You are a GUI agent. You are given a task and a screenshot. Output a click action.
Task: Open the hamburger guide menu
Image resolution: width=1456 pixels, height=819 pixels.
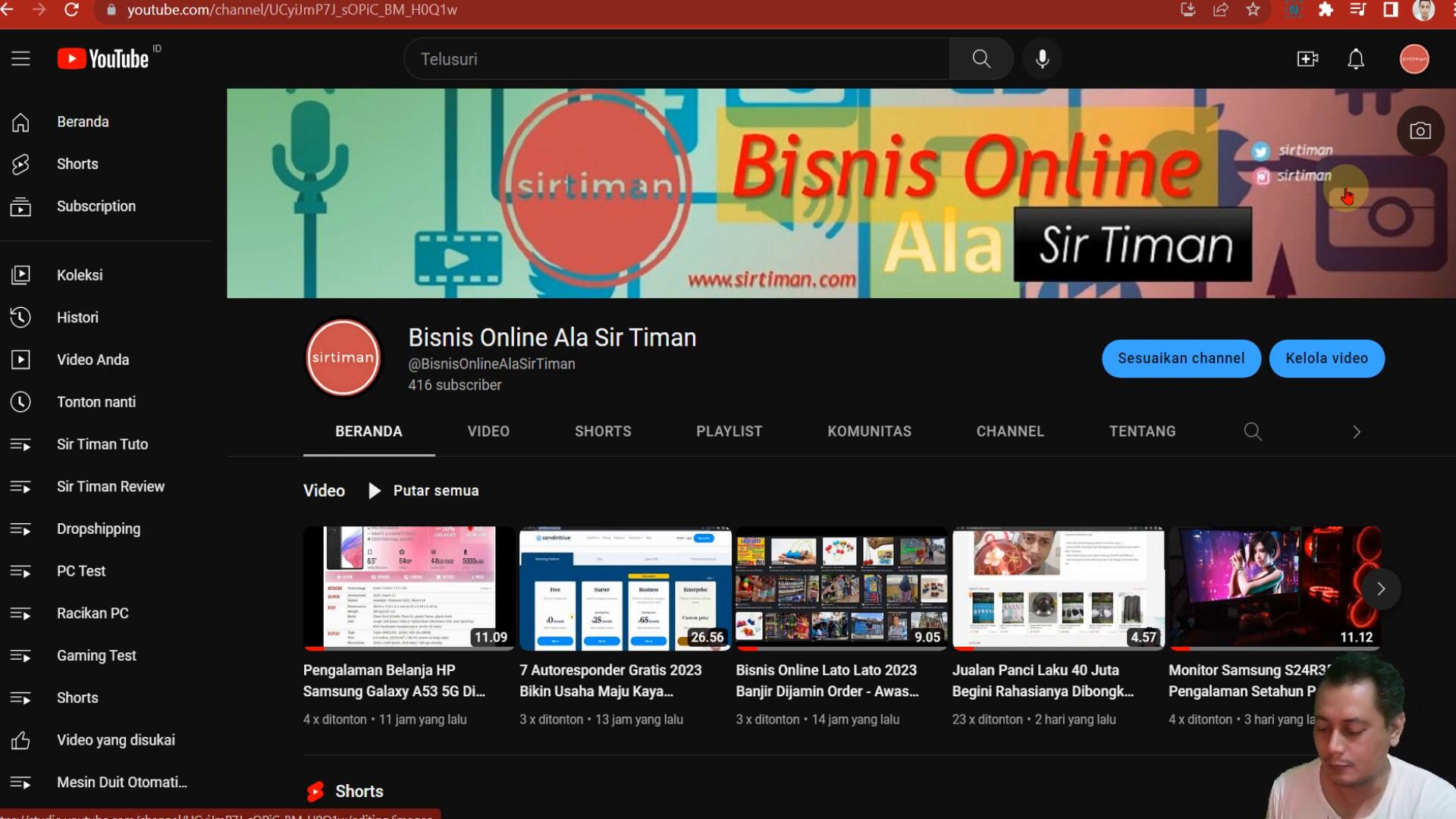pos(20,58)
